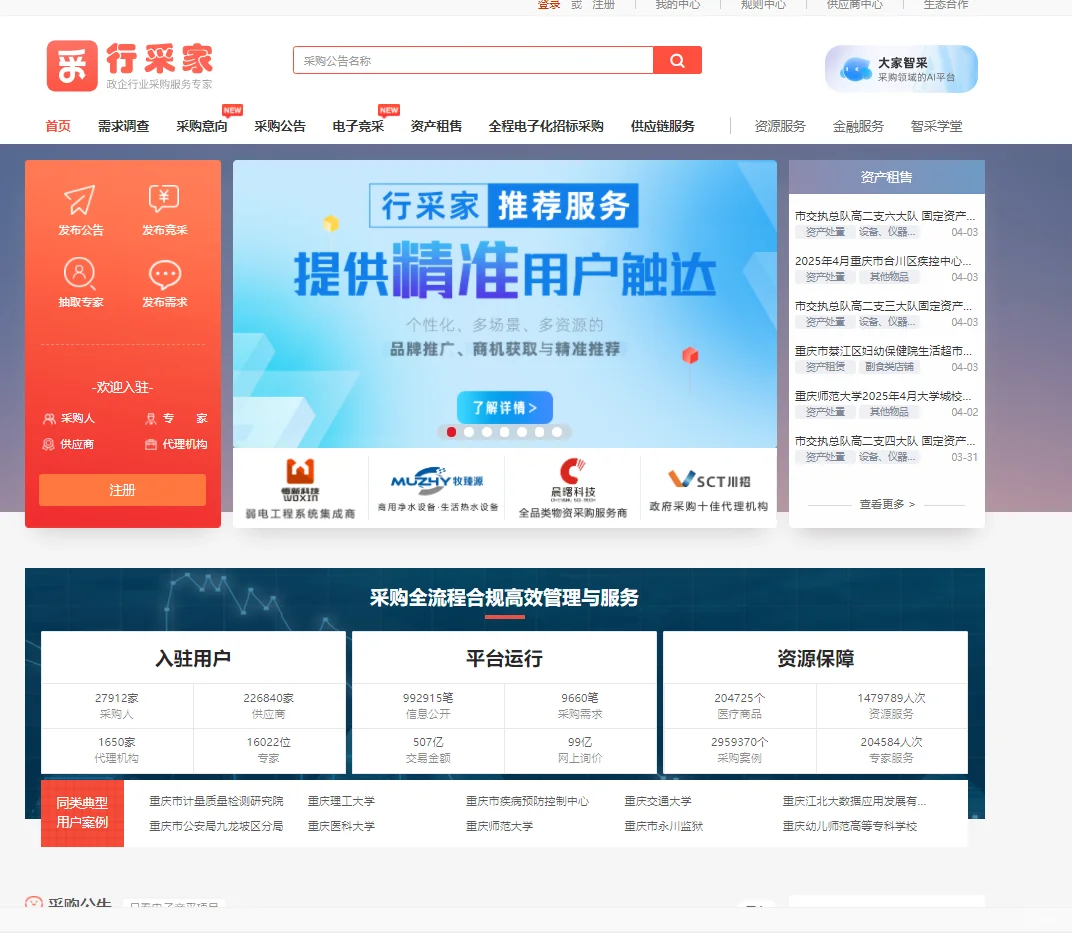Click 重庆幼儿师范高等专科学校 case link
Screen dimensions: 1072x933
point(850,826)
